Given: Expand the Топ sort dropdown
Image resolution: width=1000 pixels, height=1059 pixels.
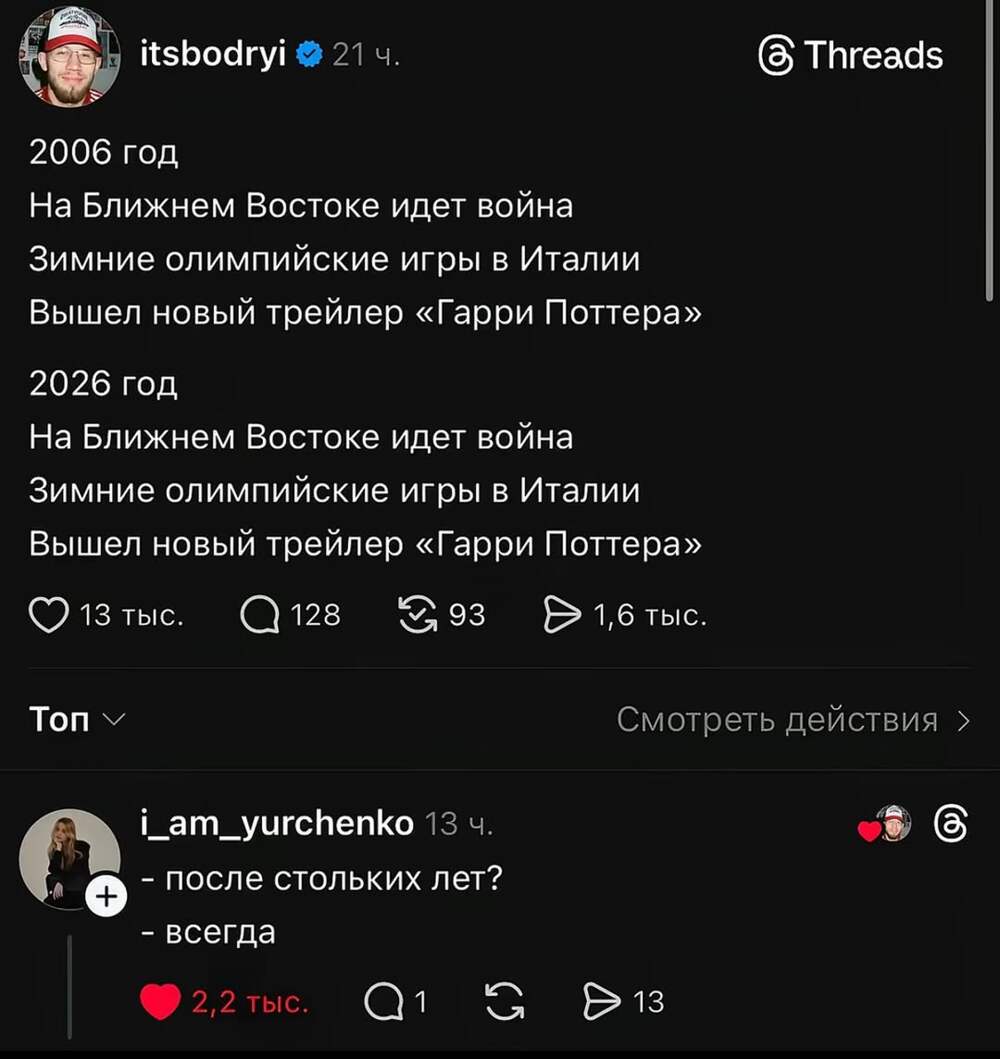Looking at the screenshot, I should point(77,719).
